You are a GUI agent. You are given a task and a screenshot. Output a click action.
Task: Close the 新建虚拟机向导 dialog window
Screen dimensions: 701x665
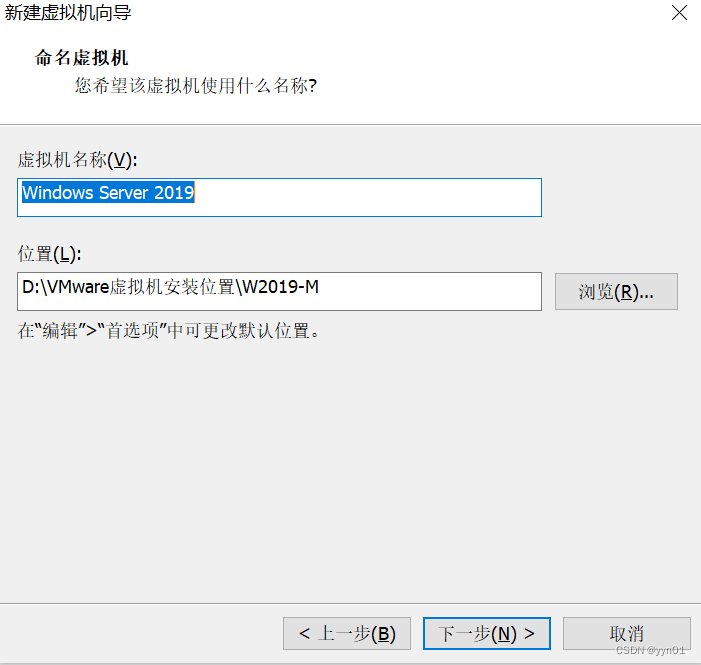pos(679,13)
